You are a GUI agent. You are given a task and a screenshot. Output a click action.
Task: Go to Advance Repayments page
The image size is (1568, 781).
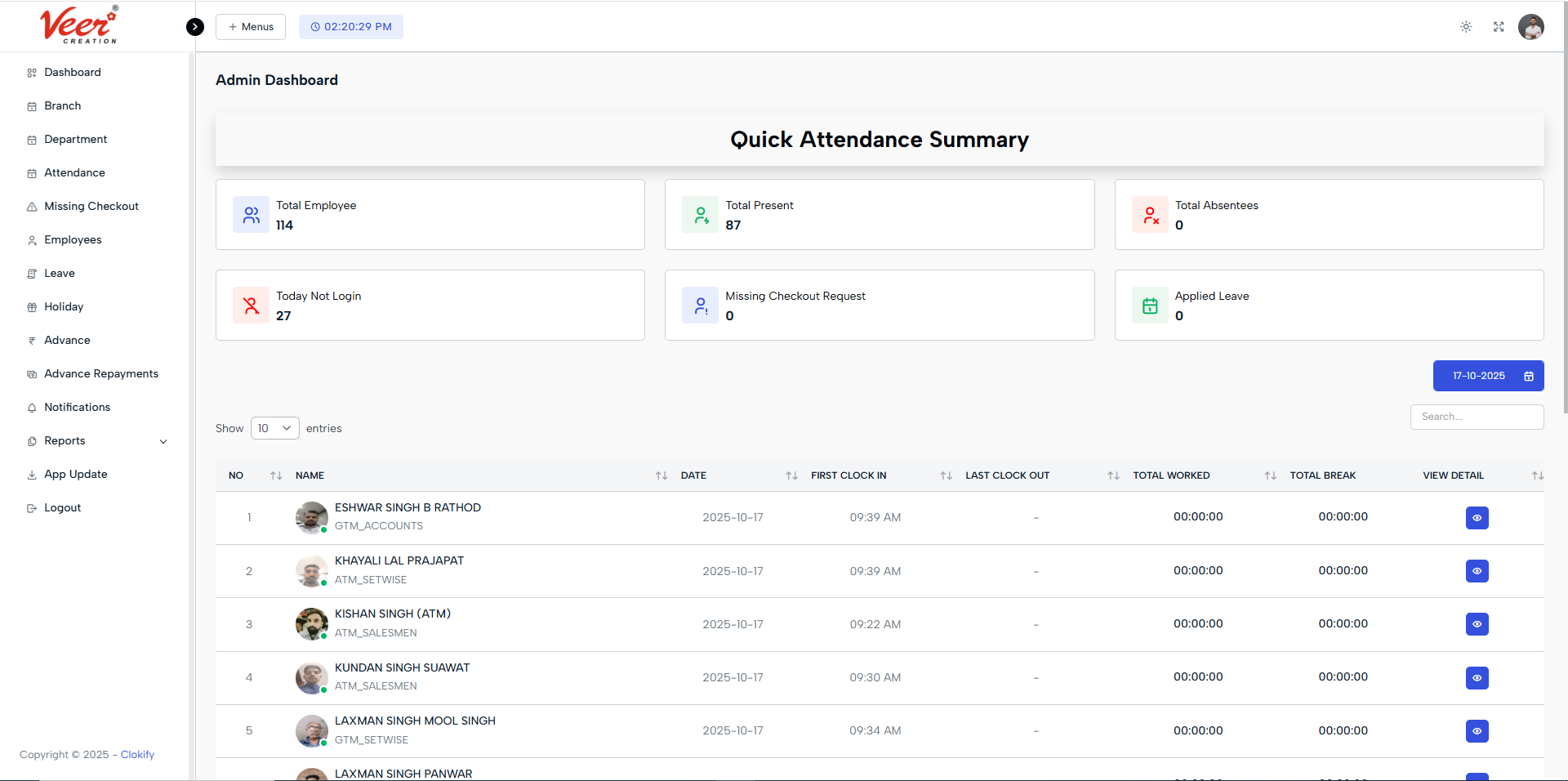point(100,374)
